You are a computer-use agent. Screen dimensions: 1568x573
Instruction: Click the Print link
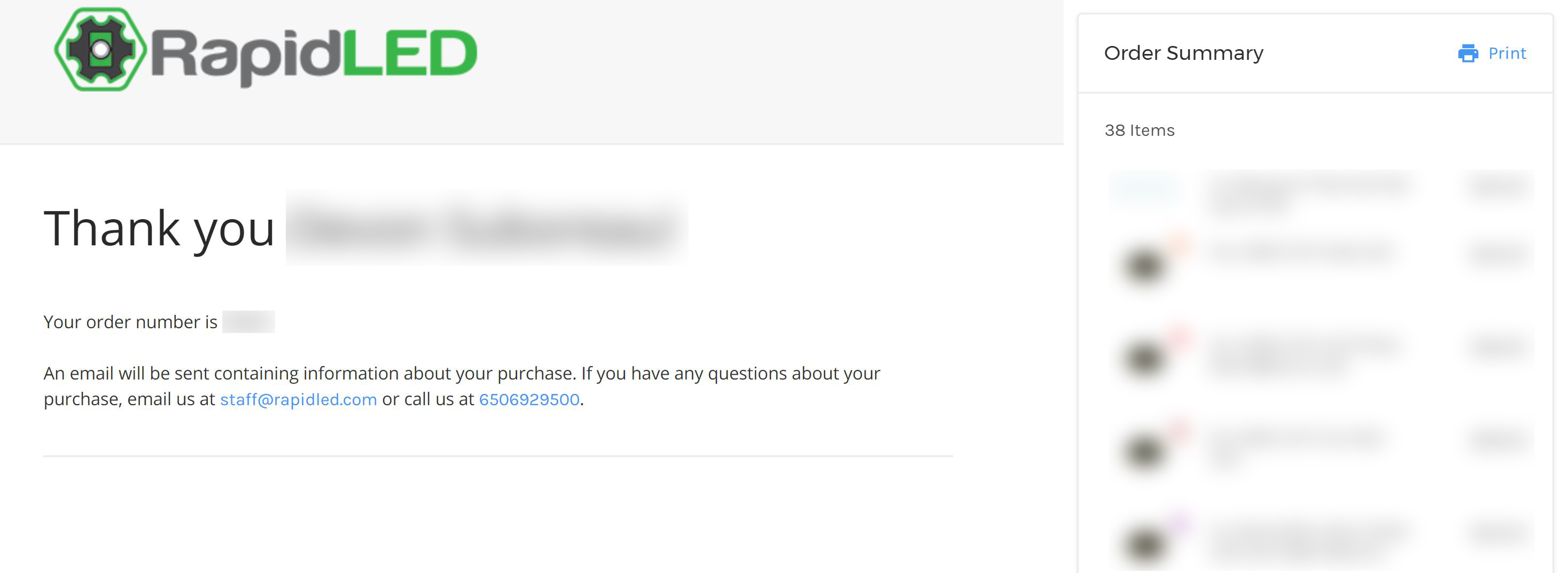(1507, 53)
